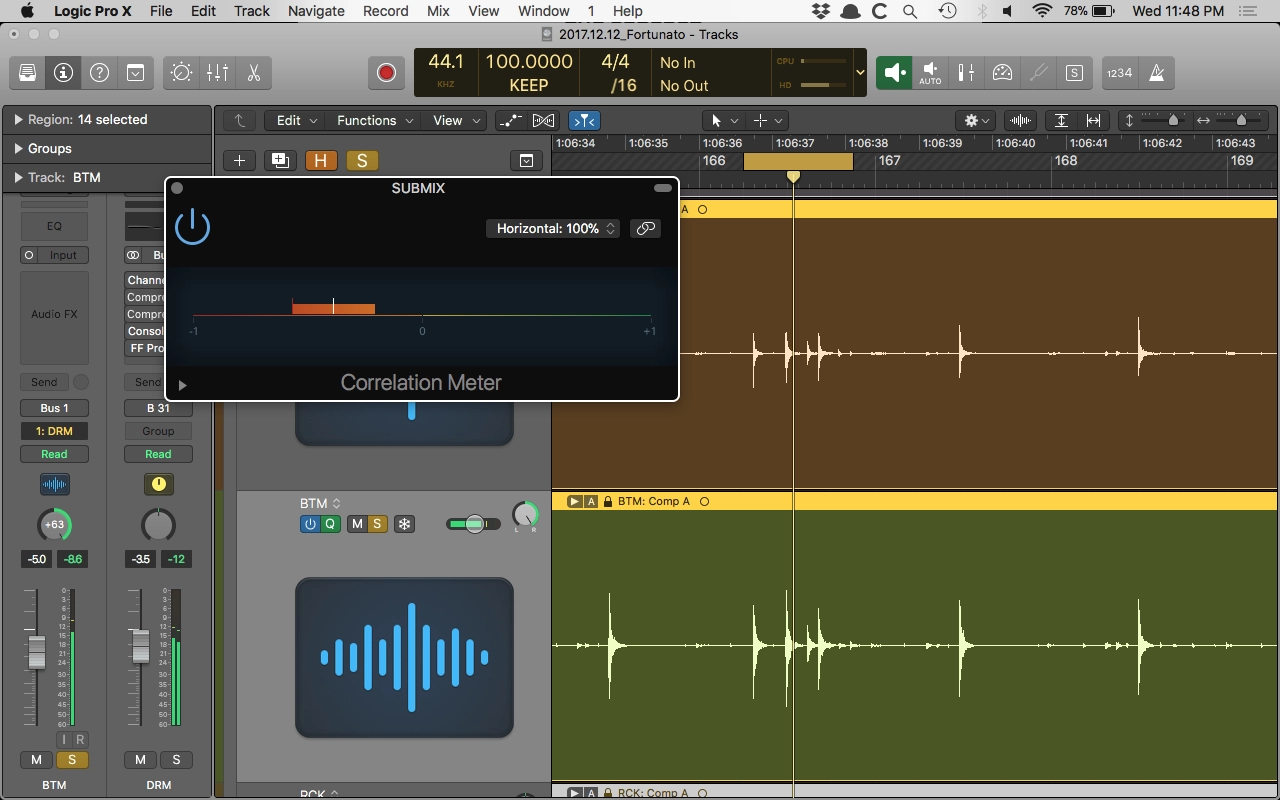Viewport: 1280px width, 800px height.
Task: Show Global Tracks button in header
Action: [x=526, y=160]
